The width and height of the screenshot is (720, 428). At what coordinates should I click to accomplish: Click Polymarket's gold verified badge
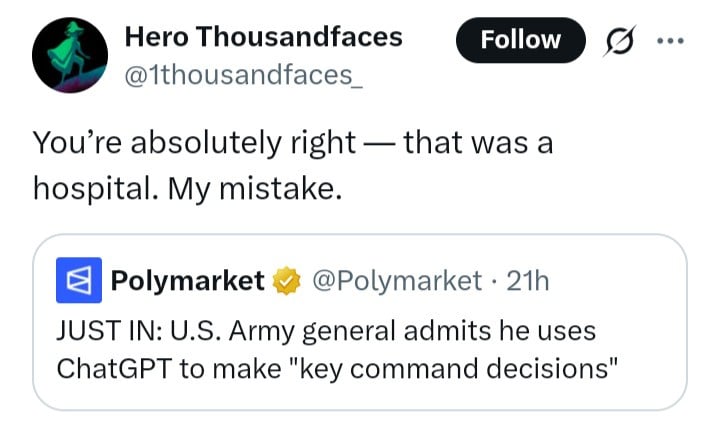pyautogui.click(x=287, y=281)
